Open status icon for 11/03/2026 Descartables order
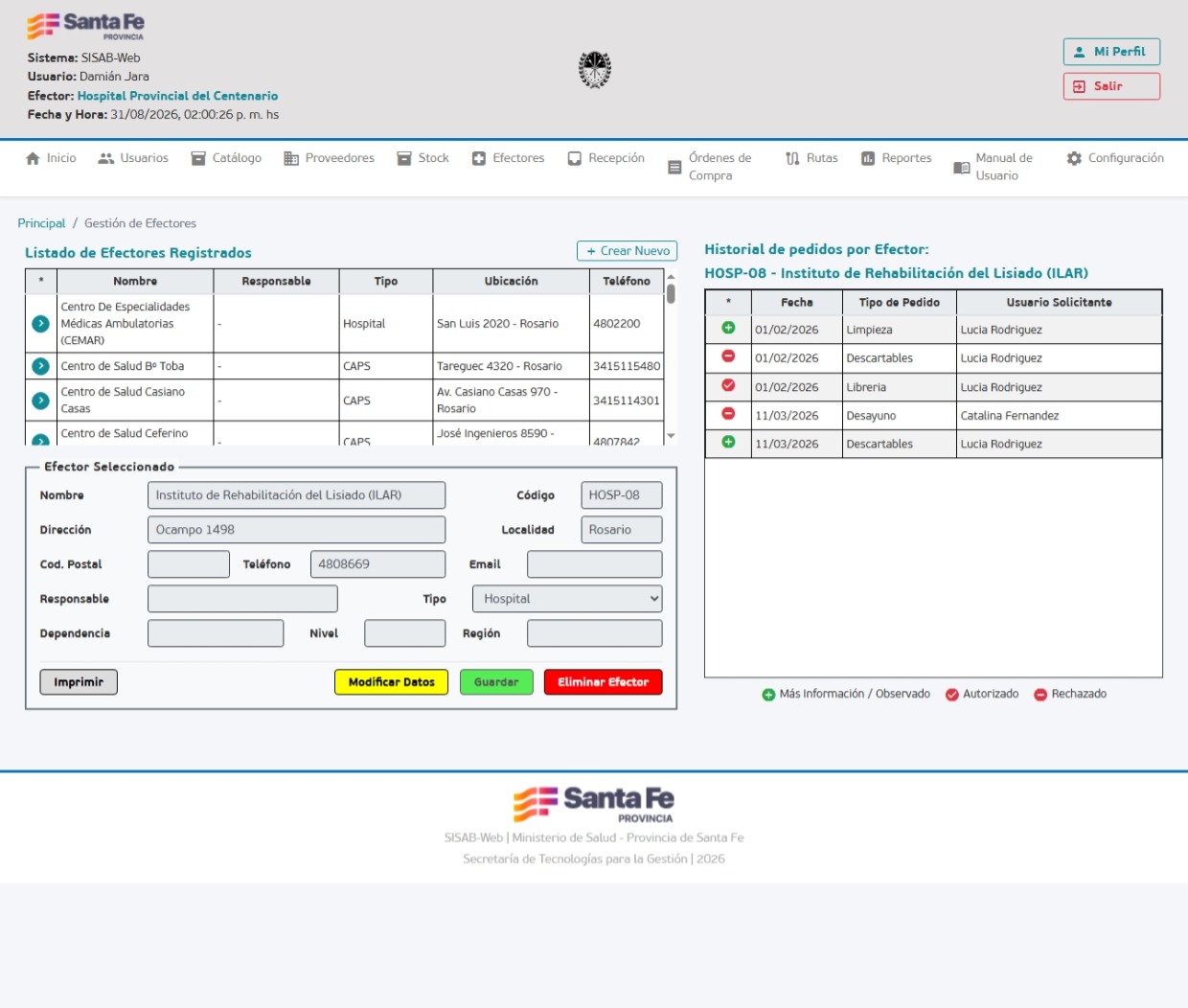The image size is (1188, 1008). point(728,443)
